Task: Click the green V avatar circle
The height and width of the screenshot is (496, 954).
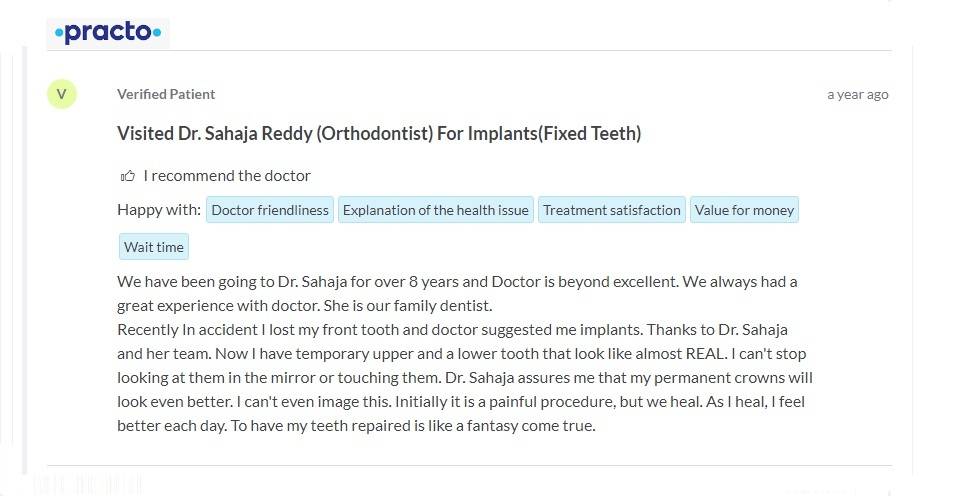Action: [x=61, y=94]
